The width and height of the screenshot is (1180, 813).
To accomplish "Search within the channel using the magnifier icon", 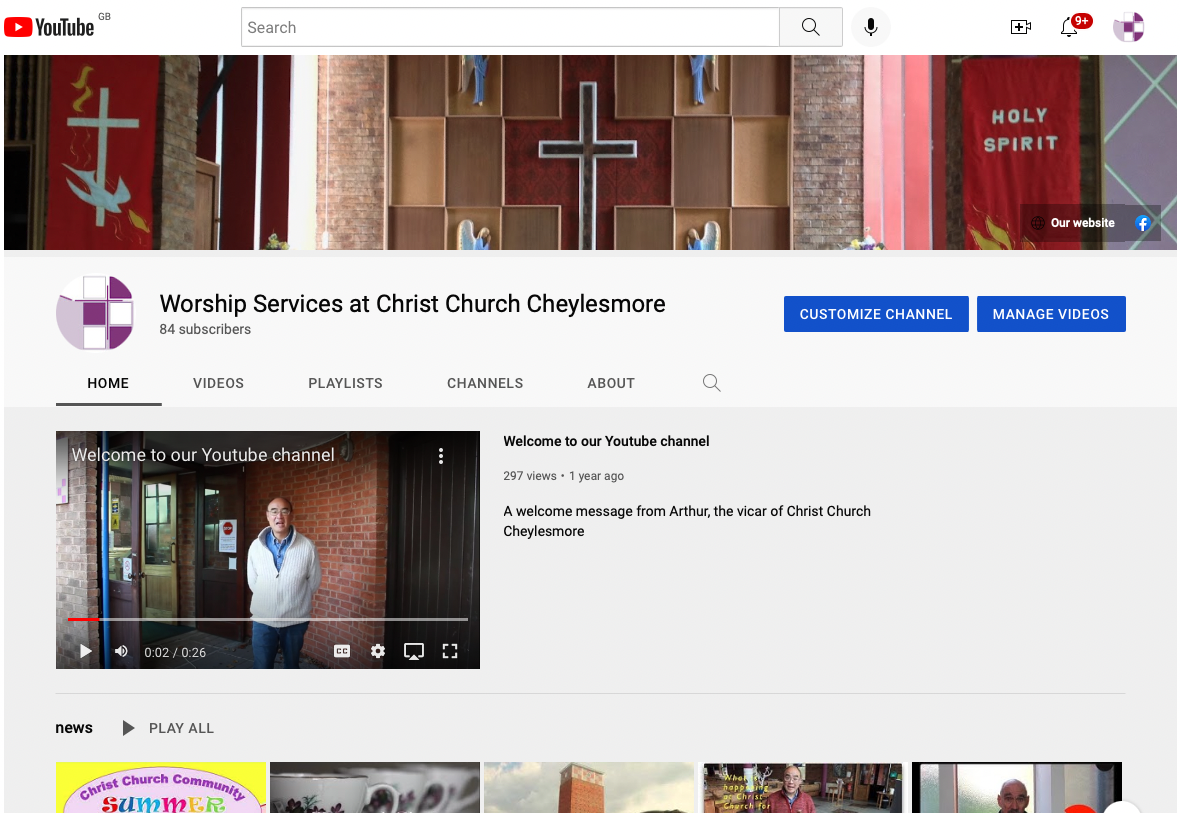I will click(x=711, y=382).
